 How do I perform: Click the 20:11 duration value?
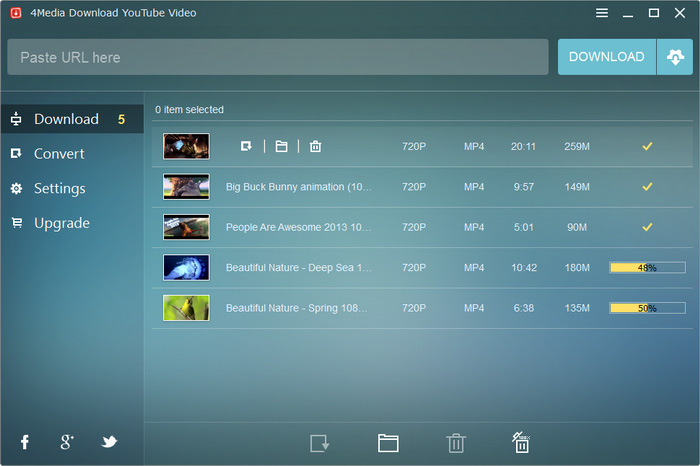[x=523, y=146]
